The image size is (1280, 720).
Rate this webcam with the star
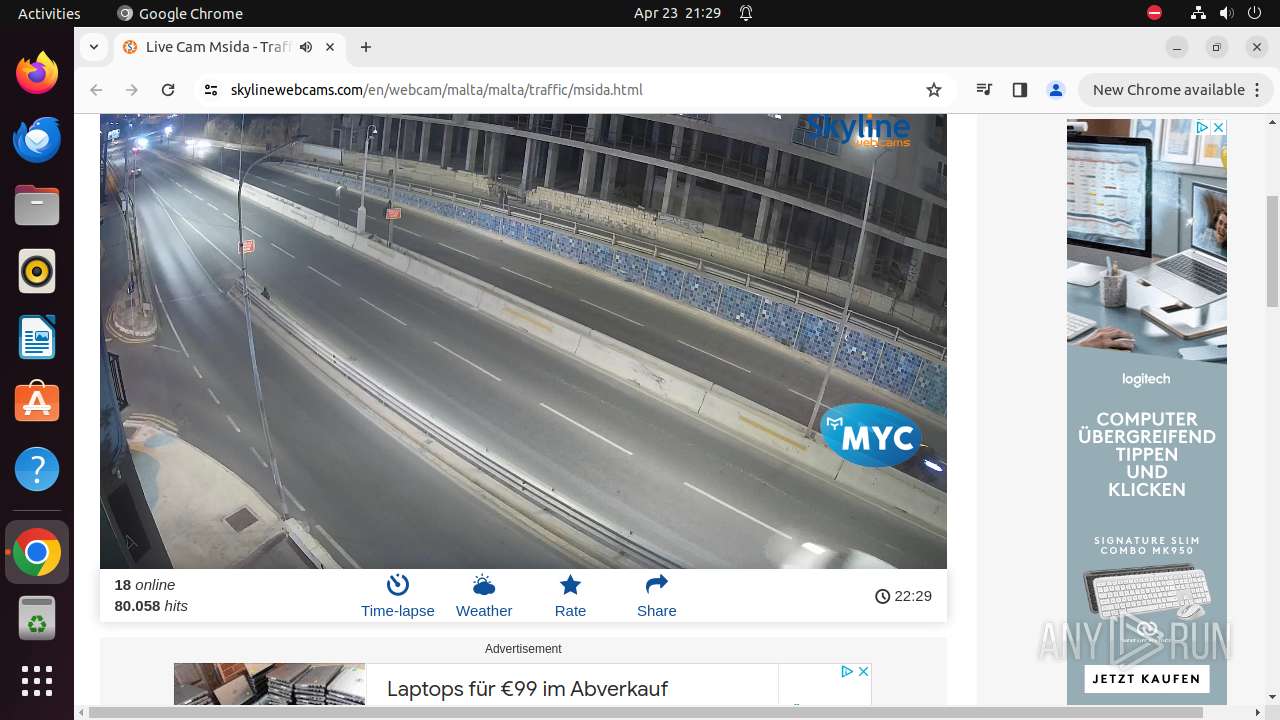click(x=570, y=596)
